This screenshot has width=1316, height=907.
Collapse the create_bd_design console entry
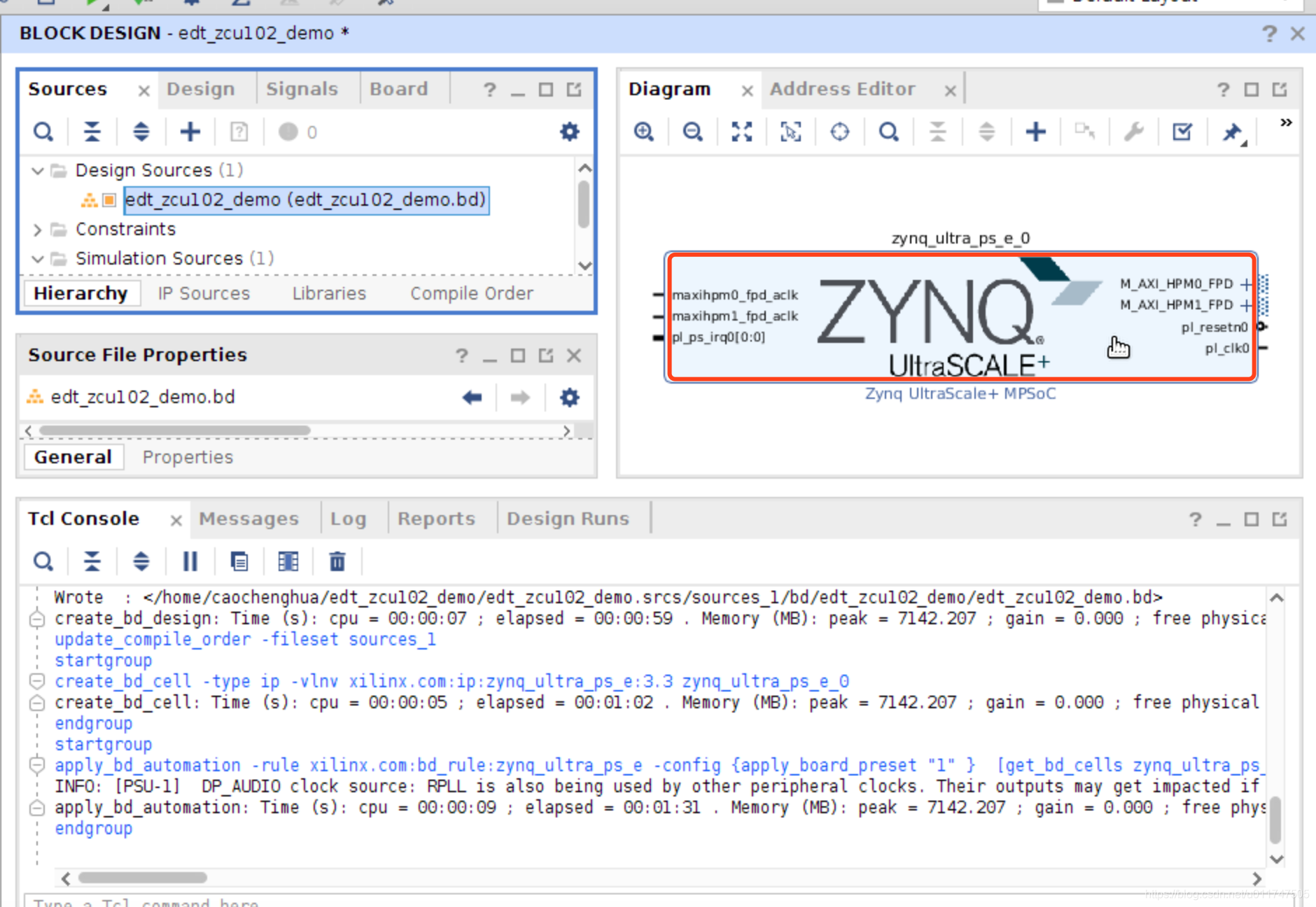[37, 619]
